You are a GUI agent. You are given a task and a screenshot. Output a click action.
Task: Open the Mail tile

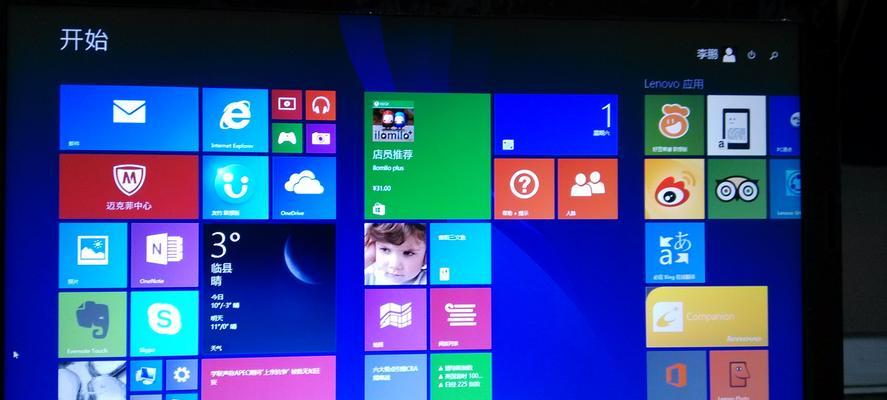point(129,118)
